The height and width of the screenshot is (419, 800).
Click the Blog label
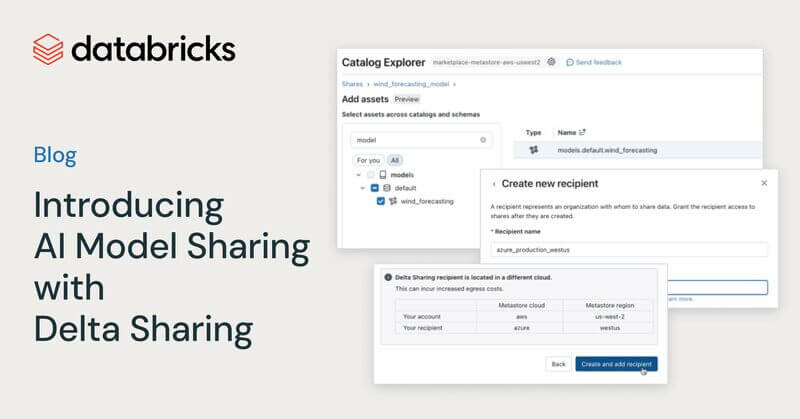click(x=55, y=155)
